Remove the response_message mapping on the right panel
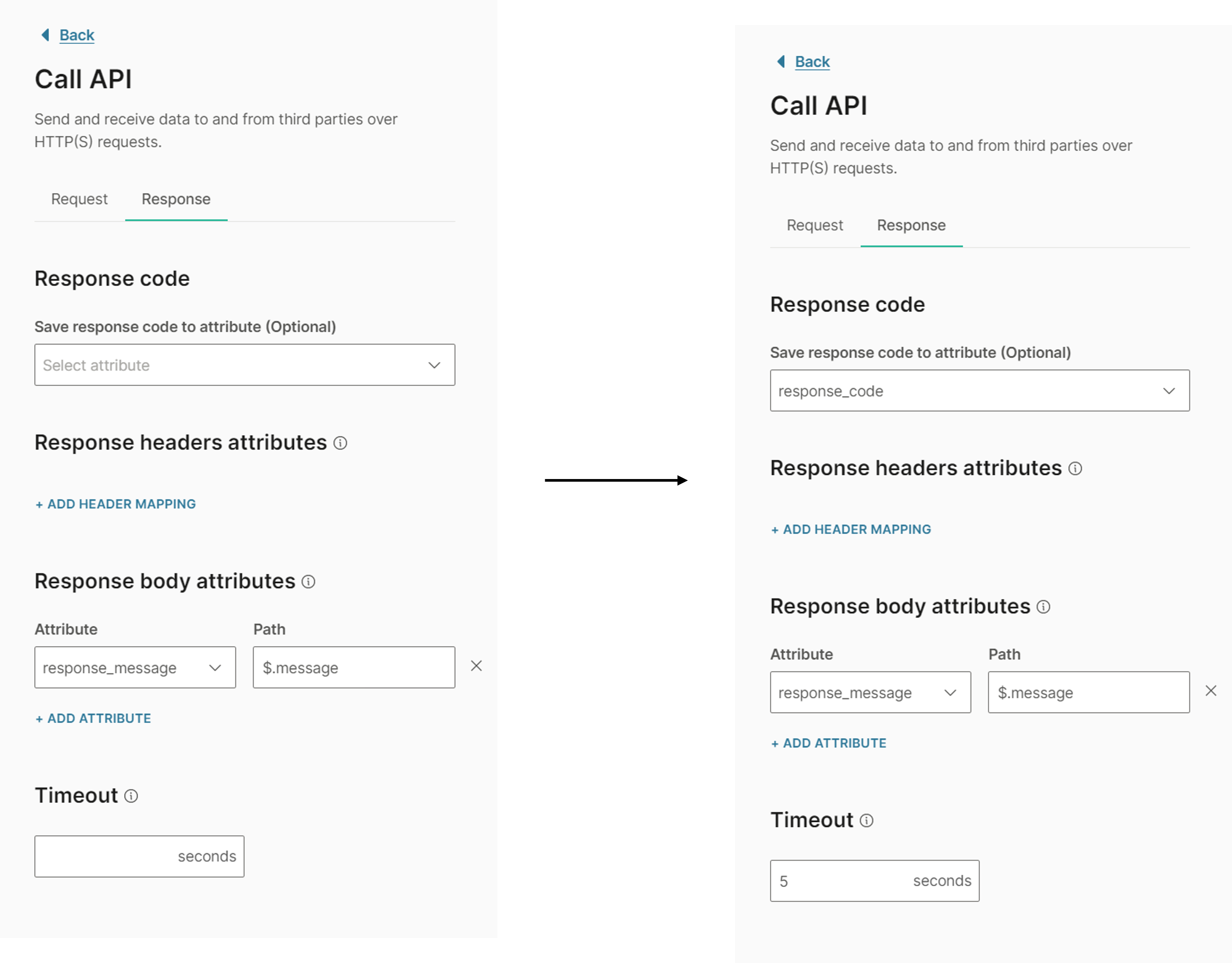The width and height of the screenshot is (1232, 963). [x=1212, y=691]
